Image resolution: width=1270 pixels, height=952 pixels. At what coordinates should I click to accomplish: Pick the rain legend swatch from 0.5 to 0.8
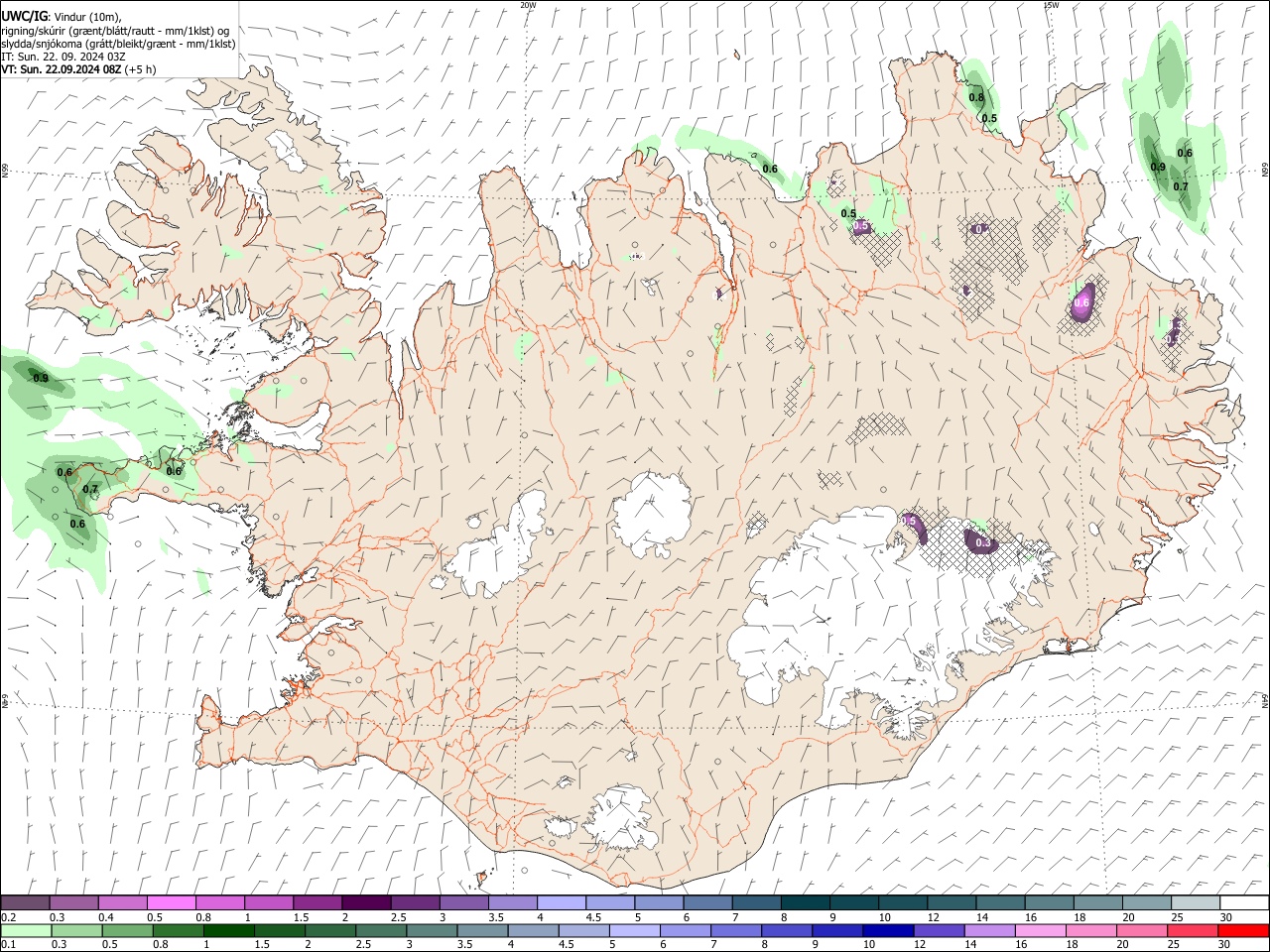tap(127, 930)
